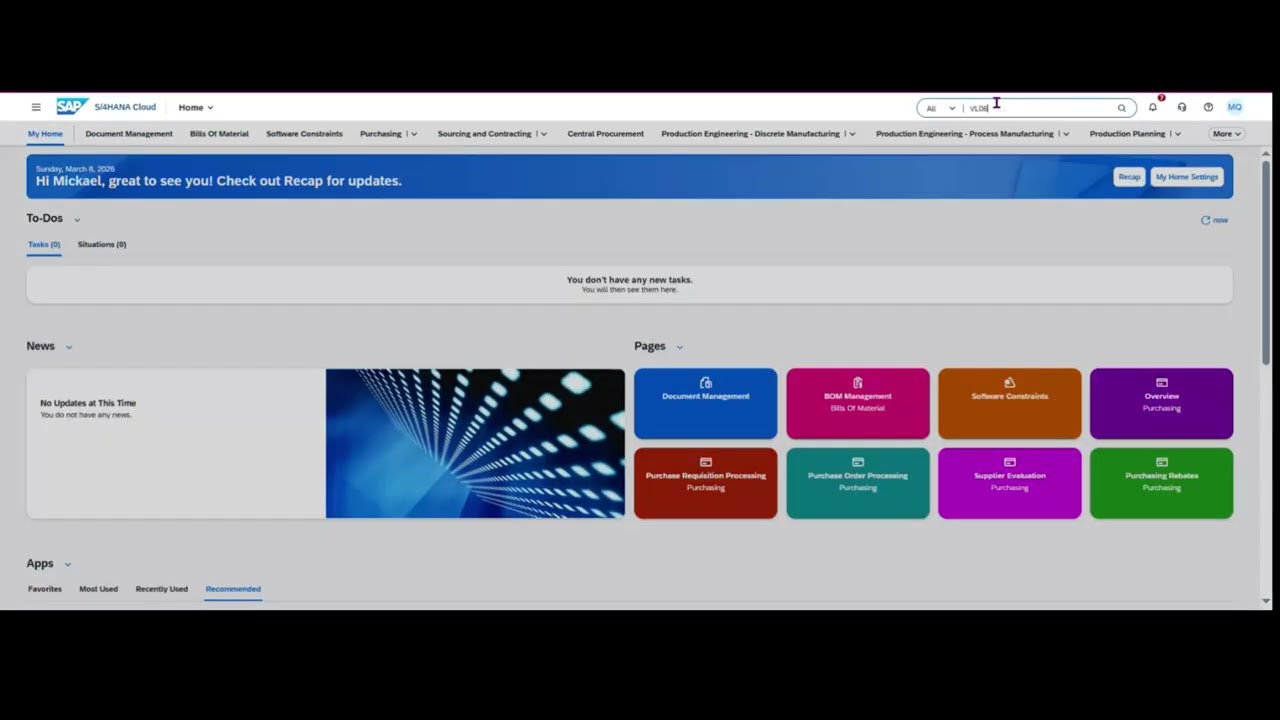Open the Central Procurement tab
This screenshot has width=1280, height=720.
[606, 134]
